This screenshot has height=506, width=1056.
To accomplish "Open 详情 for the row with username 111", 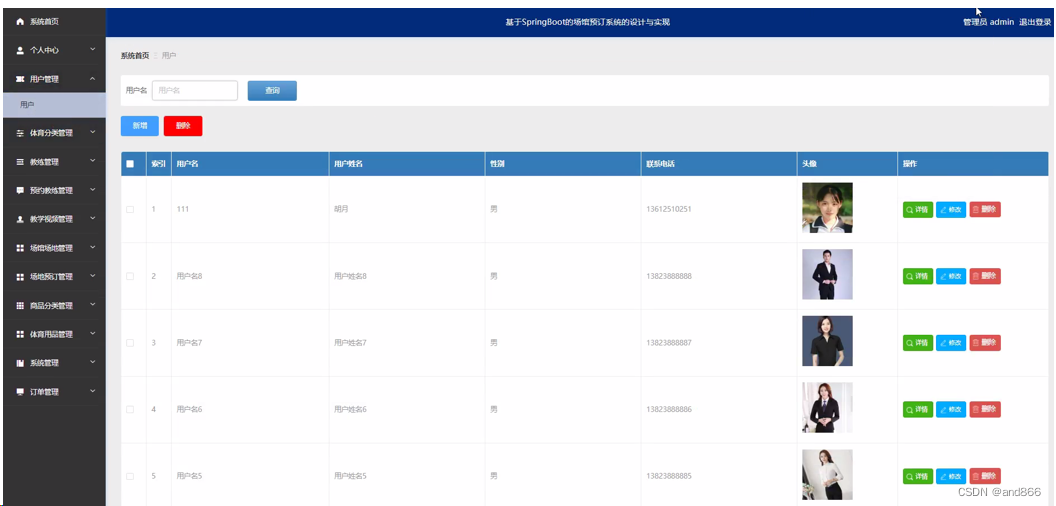I will (917, 210).
